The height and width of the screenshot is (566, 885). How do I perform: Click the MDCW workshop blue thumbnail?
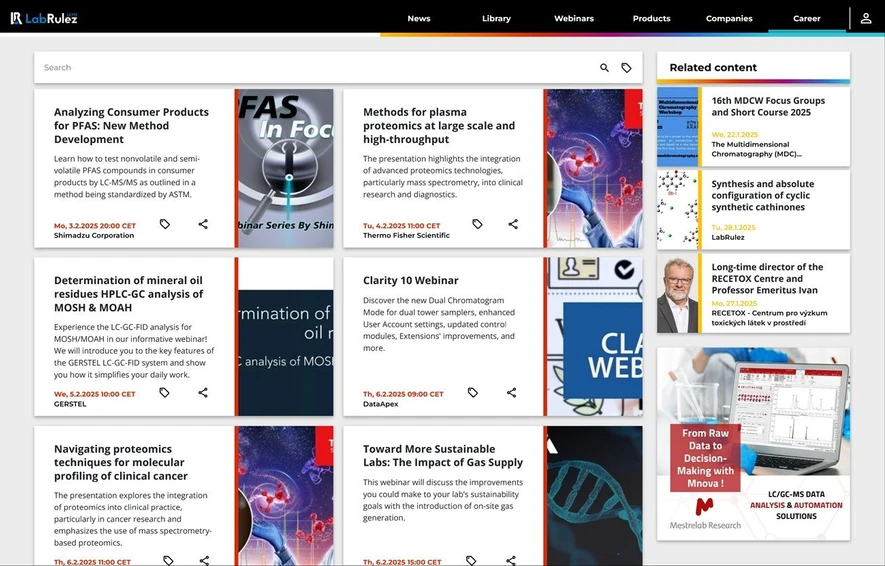pos(677,126)
